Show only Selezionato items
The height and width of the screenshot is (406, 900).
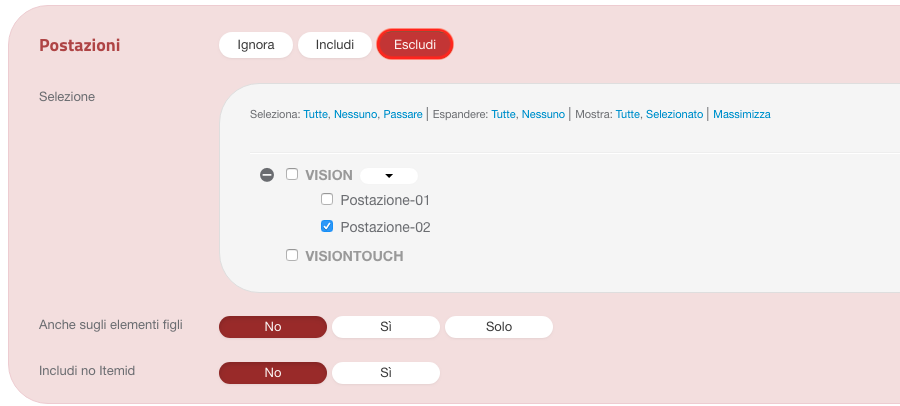pyautogui.click(x=674, y=114)
